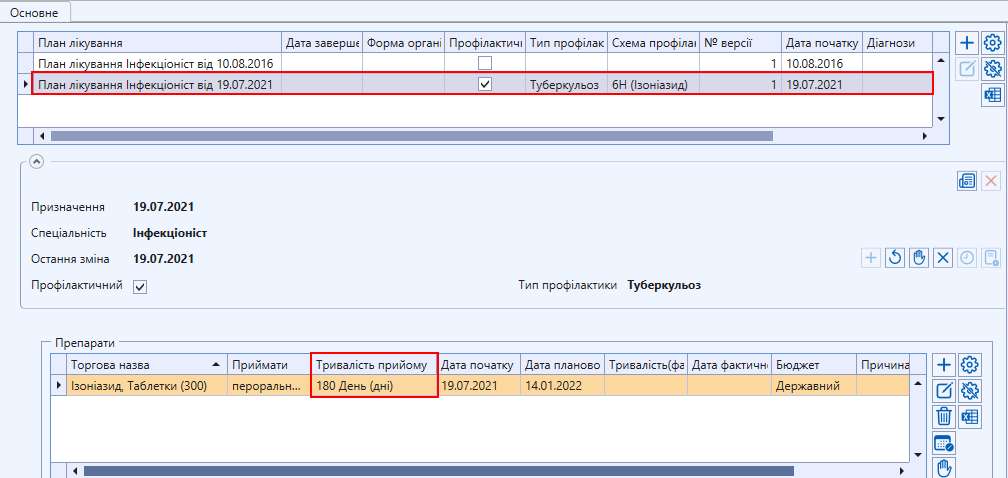1008x478 pixels.
Task: Export the Препарати table to Excel
Action: click(968, 417)
